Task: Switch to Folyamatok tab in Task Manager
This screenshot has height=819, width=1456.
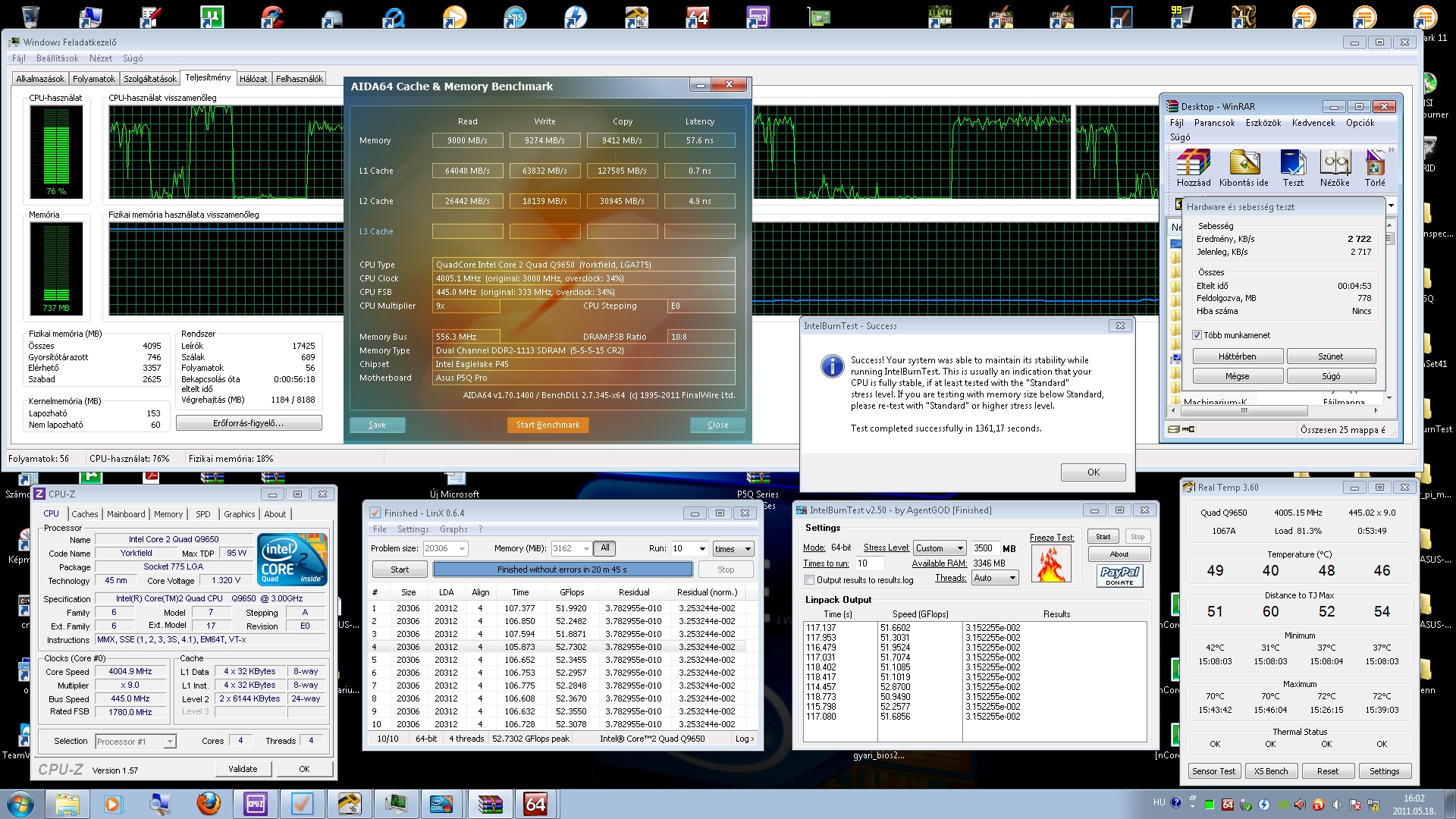Action: pos(94,79)
